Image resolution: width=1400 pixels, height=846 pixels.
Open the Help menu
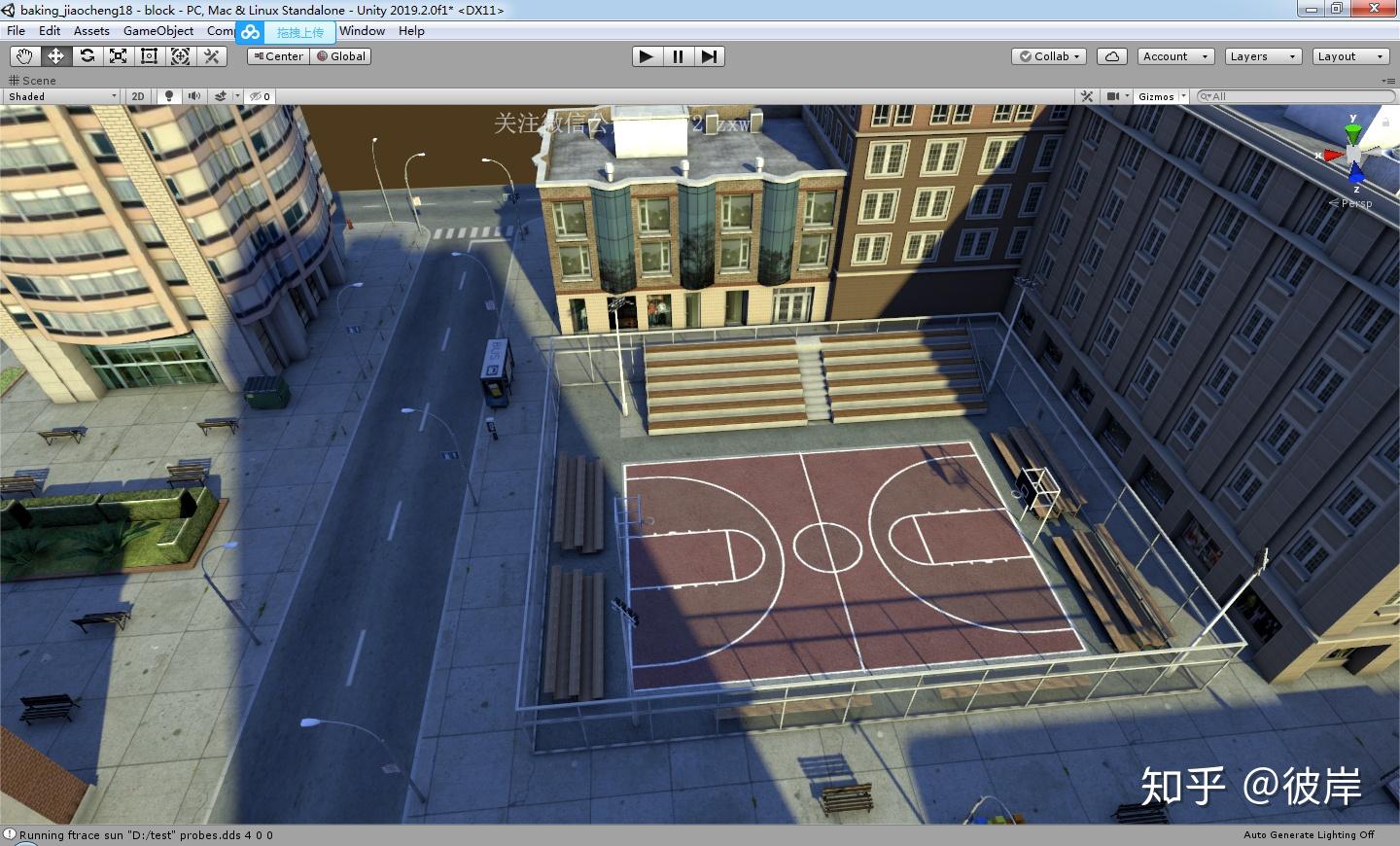pos(411,31)
